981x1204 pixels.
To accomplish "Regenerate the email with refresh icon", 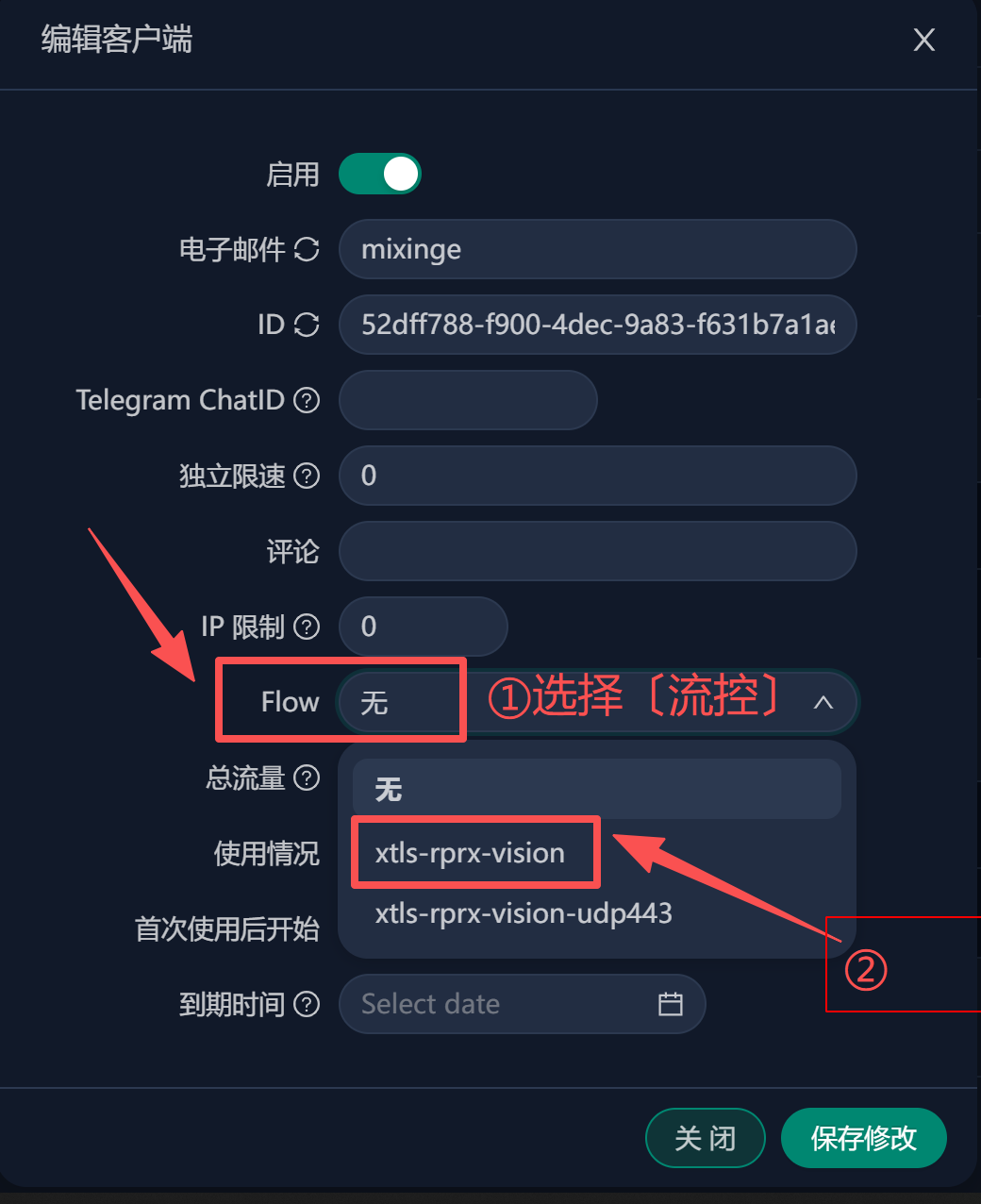I will [307, 249].
